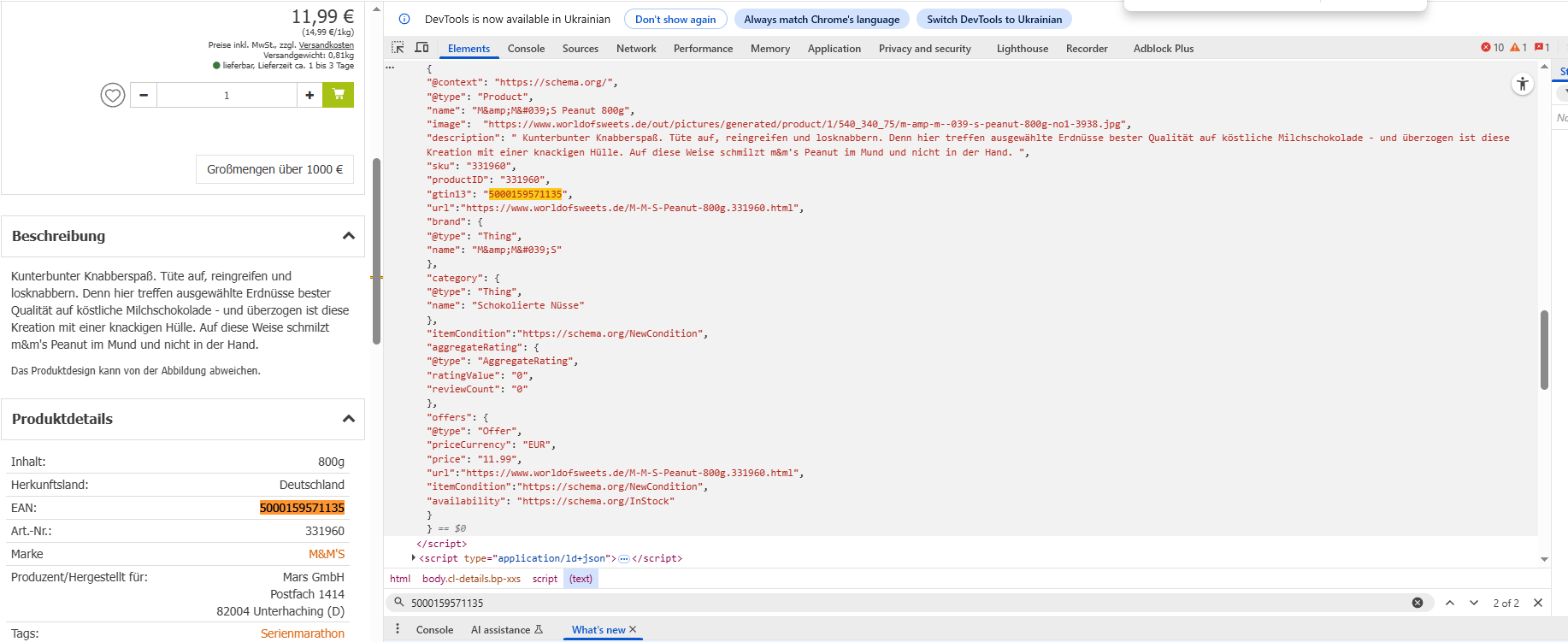
Task: Click the Art.-Nr. value 331960
Action: coord(325,531)
